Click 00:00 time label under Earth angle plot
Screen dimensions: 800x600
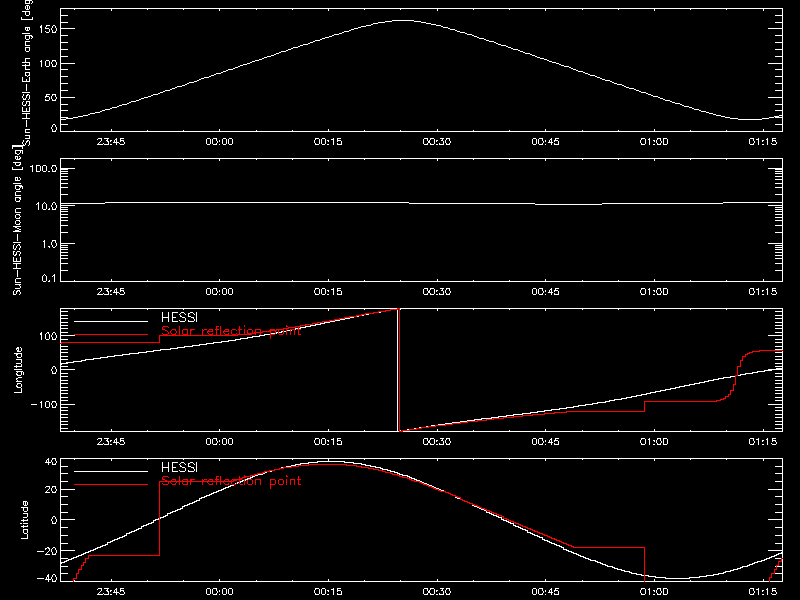tap(219, 142)
